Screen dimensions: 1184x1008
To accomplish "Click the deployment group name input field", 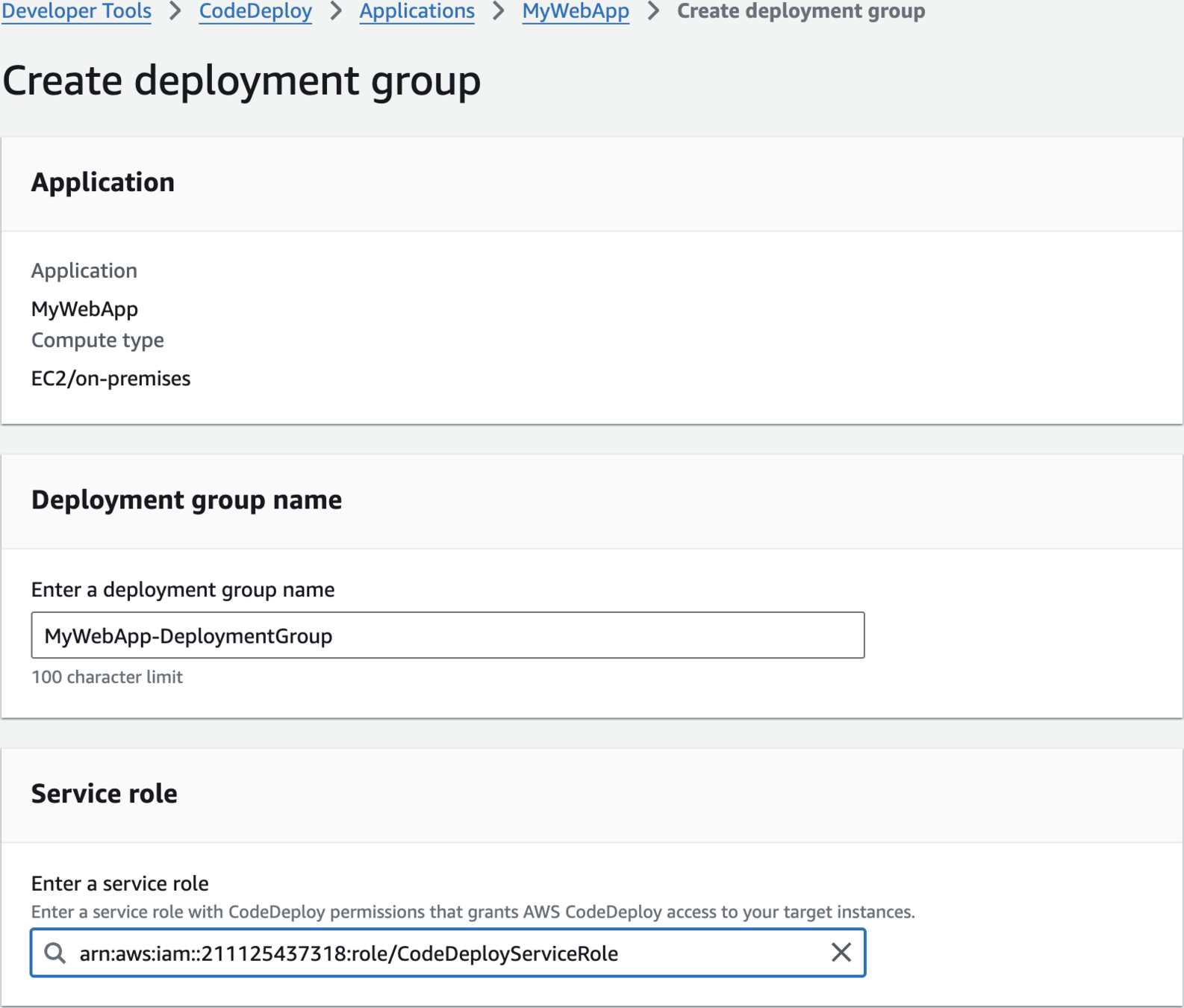I will click(448, 635).
